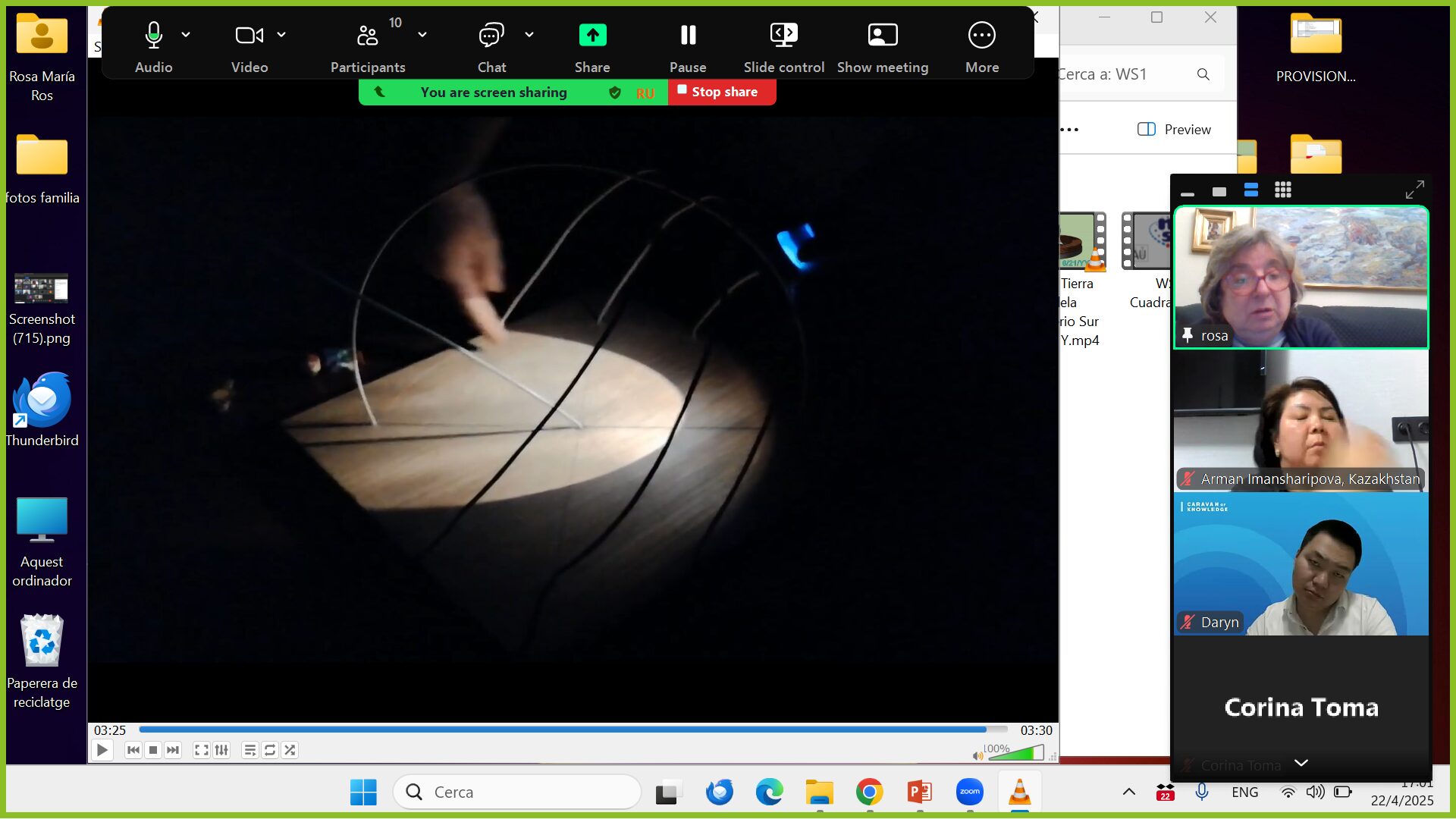Show more participants with down chevron

(x=1301, y=763)
